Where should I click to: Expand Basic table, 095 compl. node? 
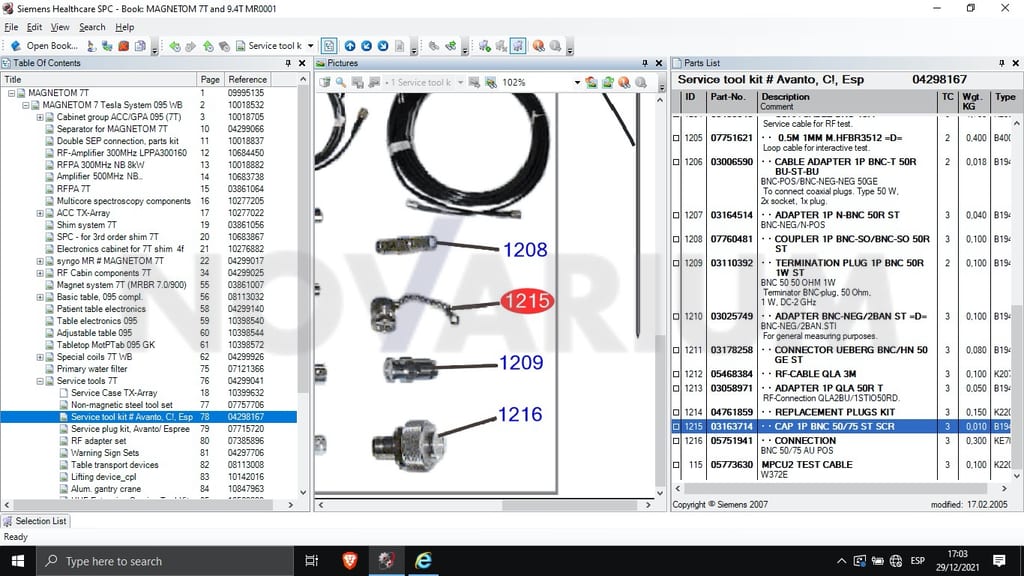click(x=40, y=297)
